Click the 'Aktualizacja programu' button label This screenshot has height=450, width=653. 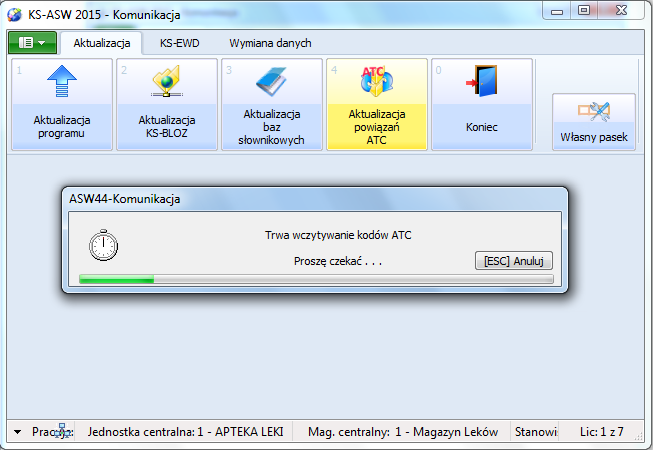coord(62,127)
